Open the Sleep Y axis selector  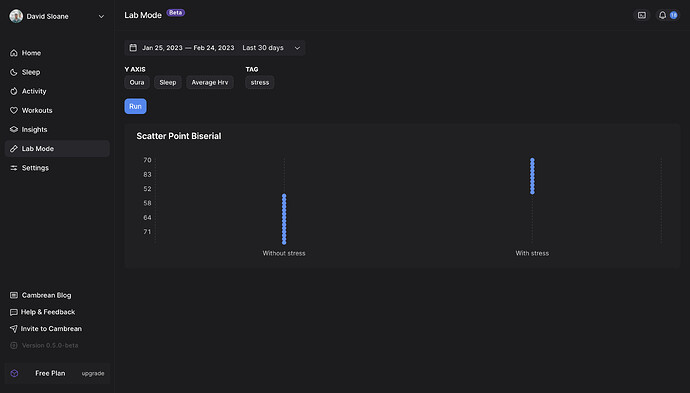168,82
